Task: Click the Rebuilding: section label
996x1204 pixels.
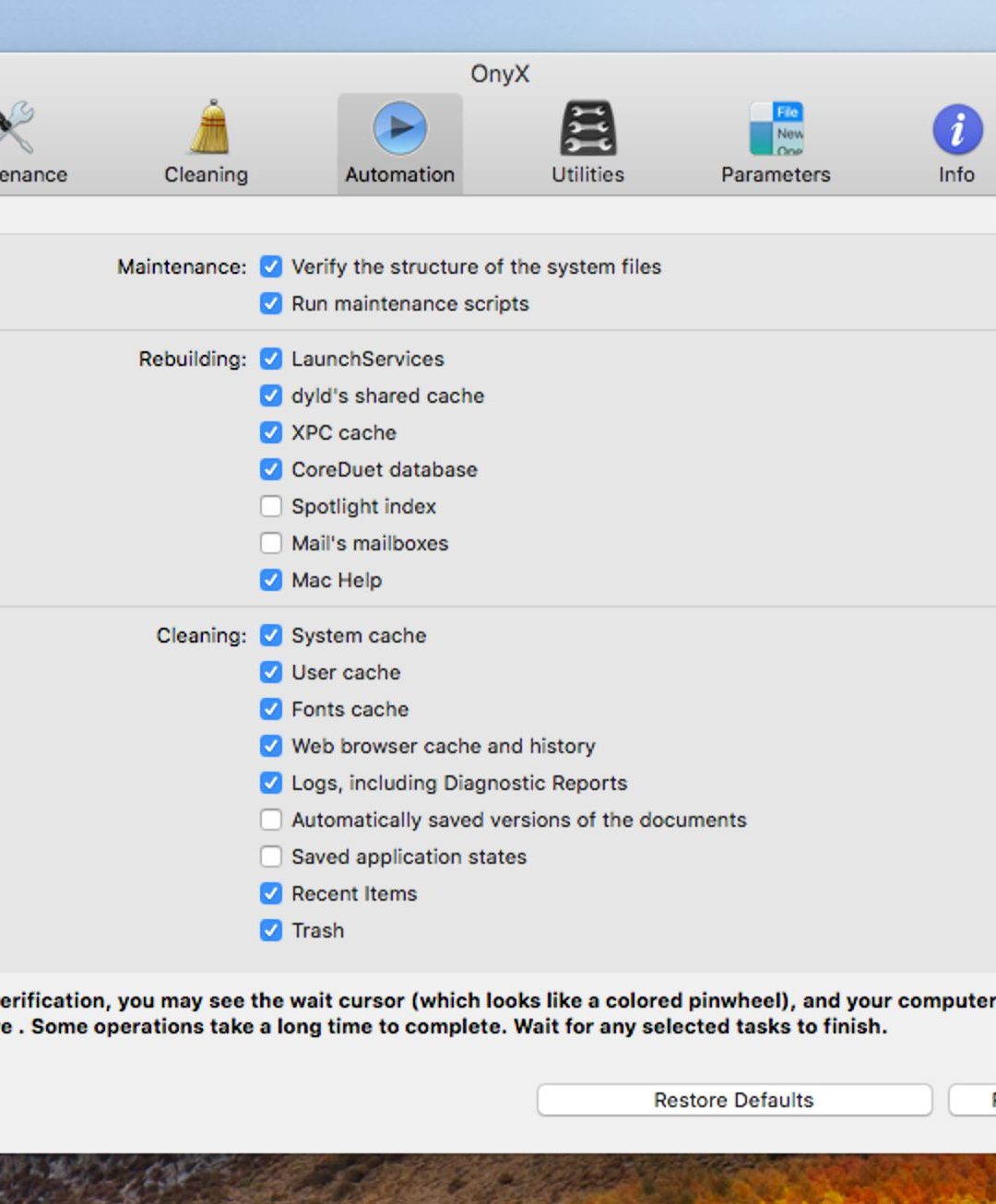Action: click(x=193, y=359)
